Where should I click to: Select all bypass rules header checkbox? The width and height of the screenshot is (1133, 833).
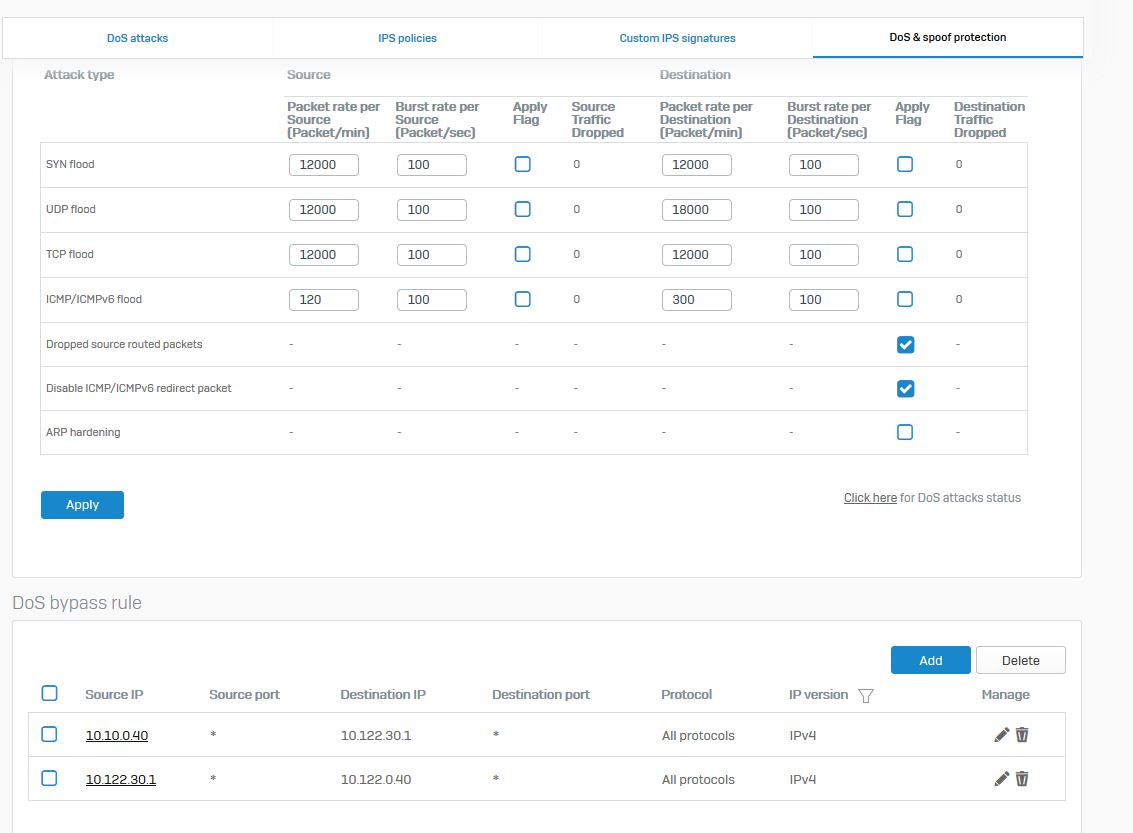click(49, 693)
